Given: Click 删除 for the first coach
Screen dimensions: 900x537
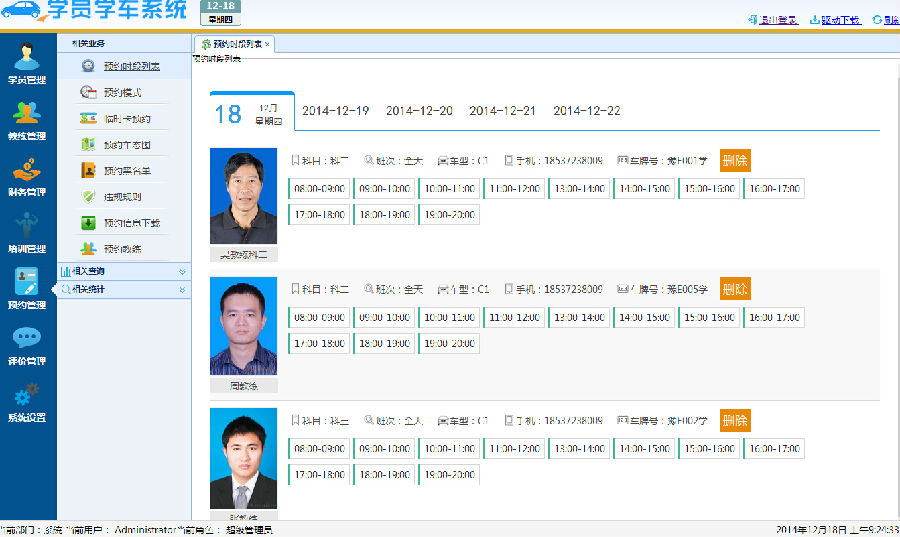Looking at the screenshot, I should pyautogui.click(x=734, y=160).
